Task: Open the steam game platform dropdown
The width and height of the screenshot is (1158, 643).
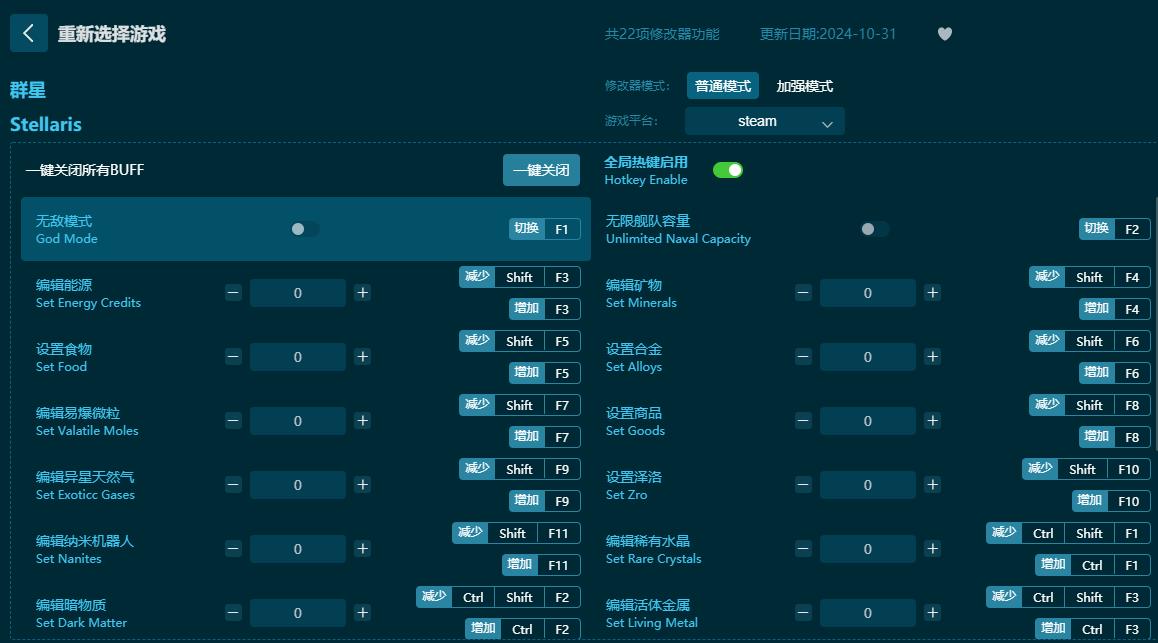Action: pos(764,120)
